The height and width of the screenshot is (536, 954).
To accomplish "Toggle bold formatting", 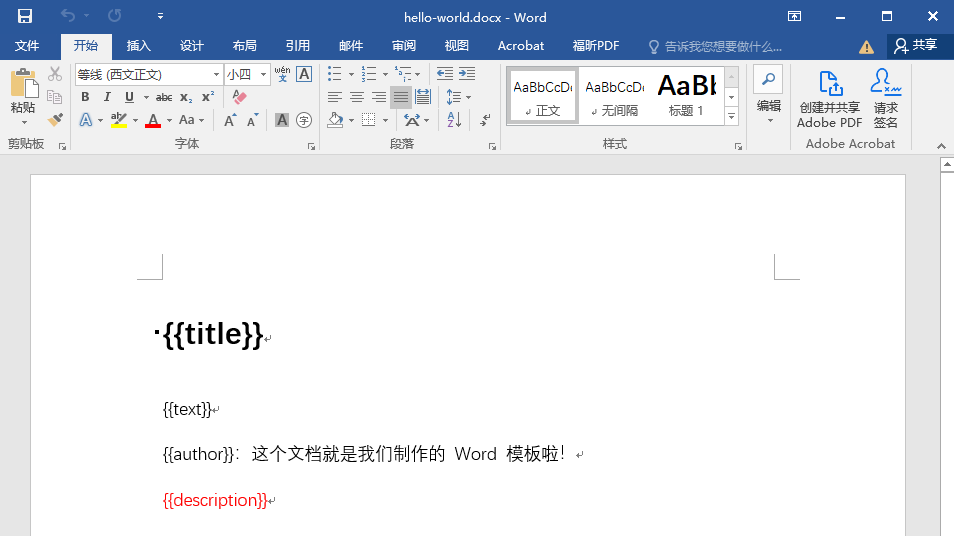I will 85,97.
